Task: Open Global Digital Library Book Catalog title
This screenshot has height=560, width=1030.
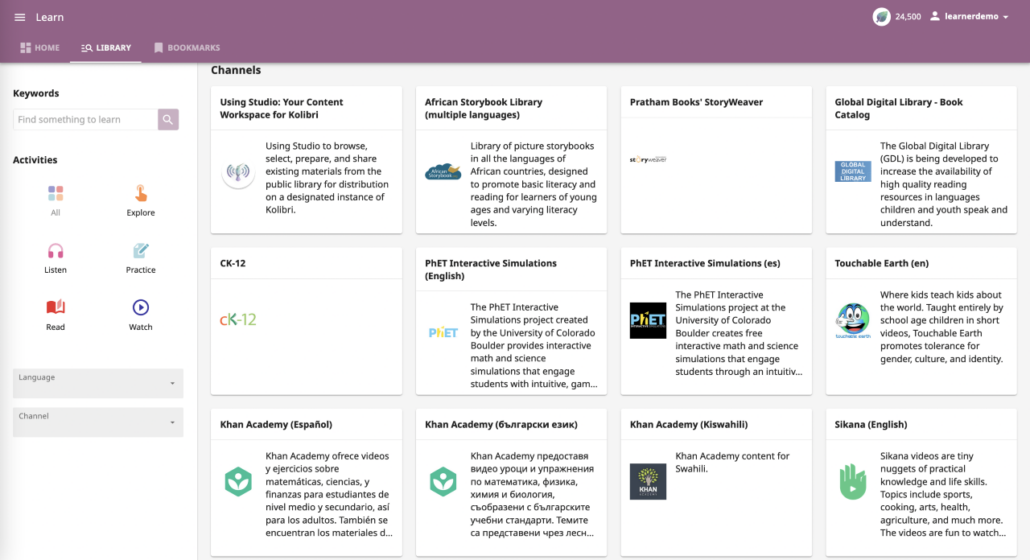Action: 899,108
